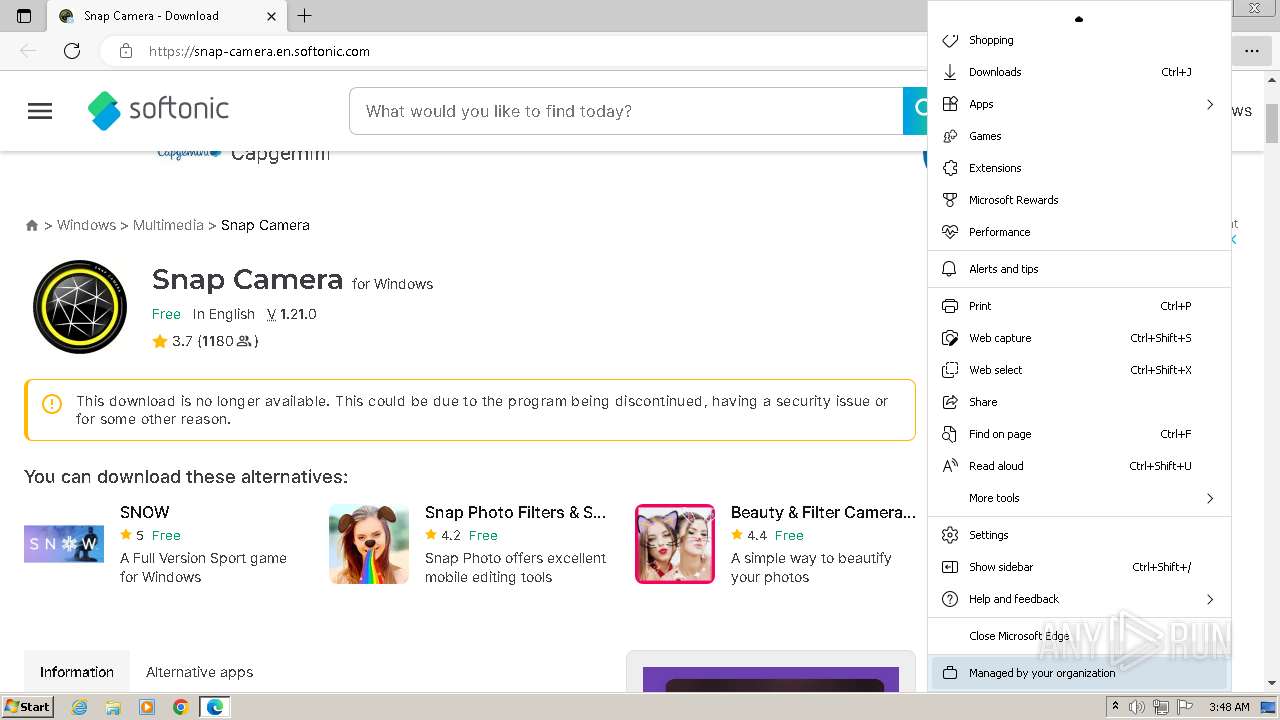Image resolution: width=1280 pixels, height=720 pixels.
Task: Open SNOW alternative app
Action: [145, 512]
